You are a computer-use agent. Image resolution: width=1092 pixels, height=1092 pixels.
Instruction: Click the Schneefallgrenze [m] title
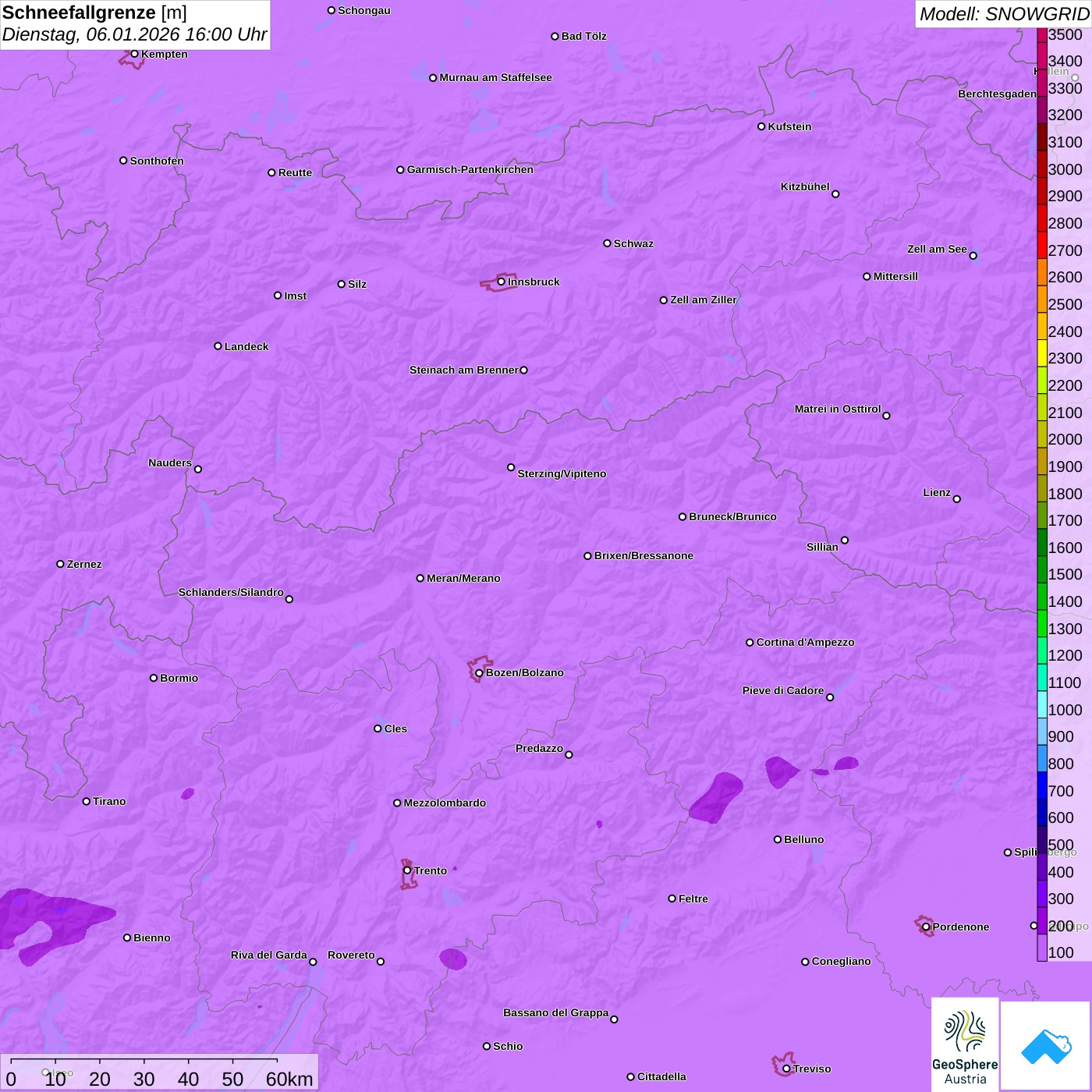94,12
